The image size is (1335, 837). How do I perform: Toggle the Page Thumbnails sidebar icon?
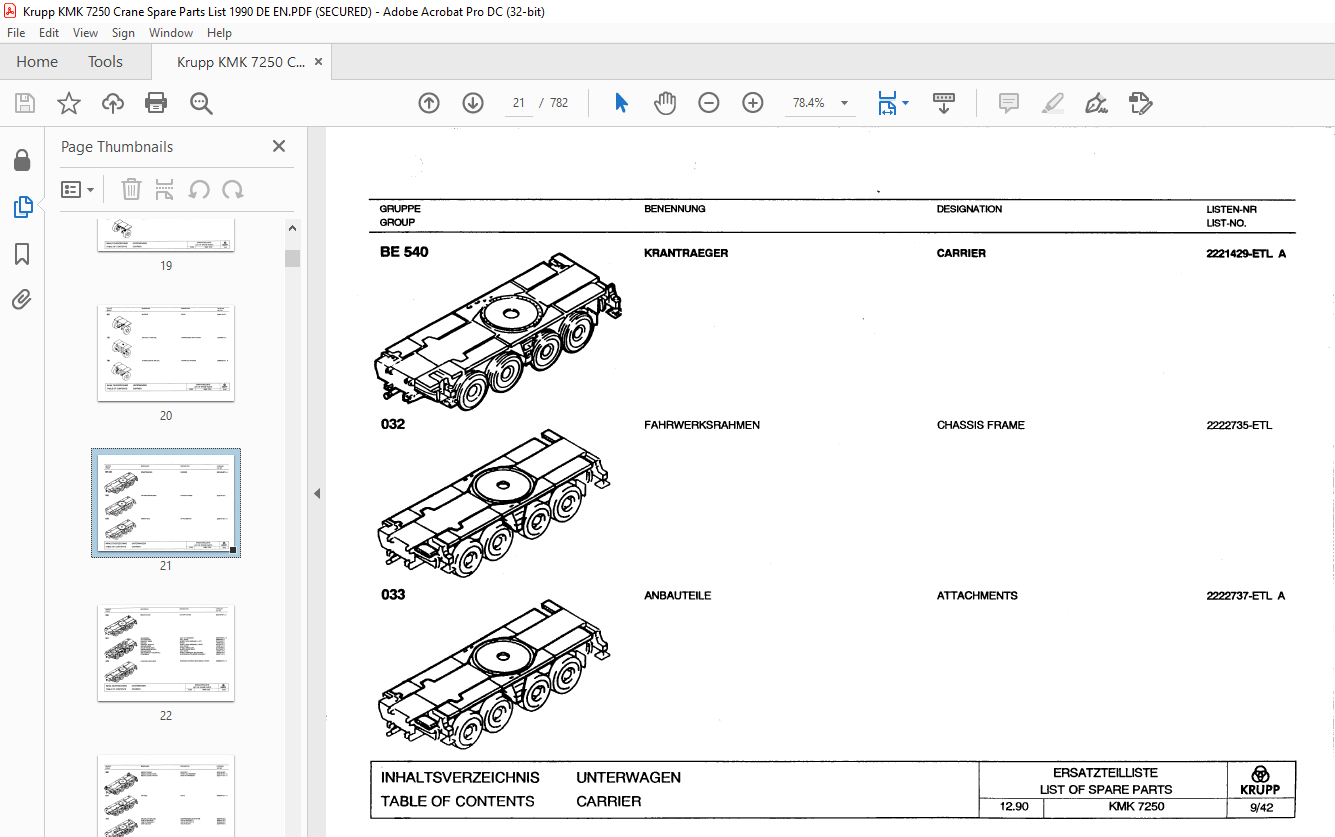point(22,207)
